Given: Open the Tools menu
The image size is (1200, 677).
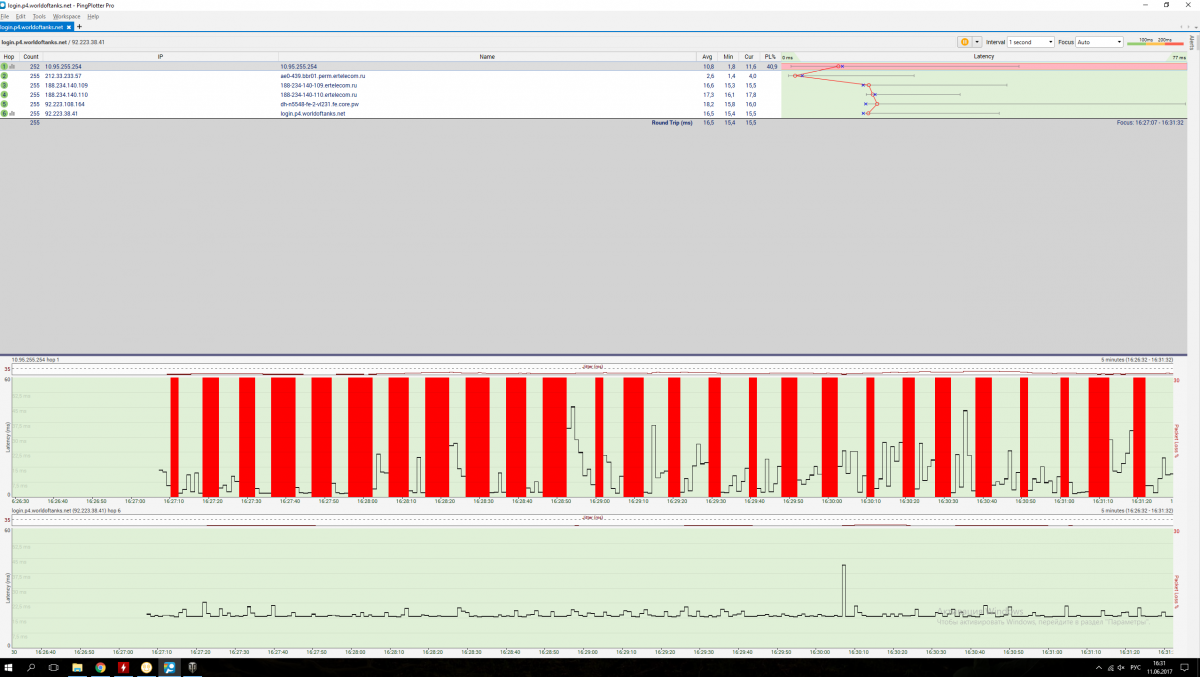Looking at the screenshot, I should point(39,17).
